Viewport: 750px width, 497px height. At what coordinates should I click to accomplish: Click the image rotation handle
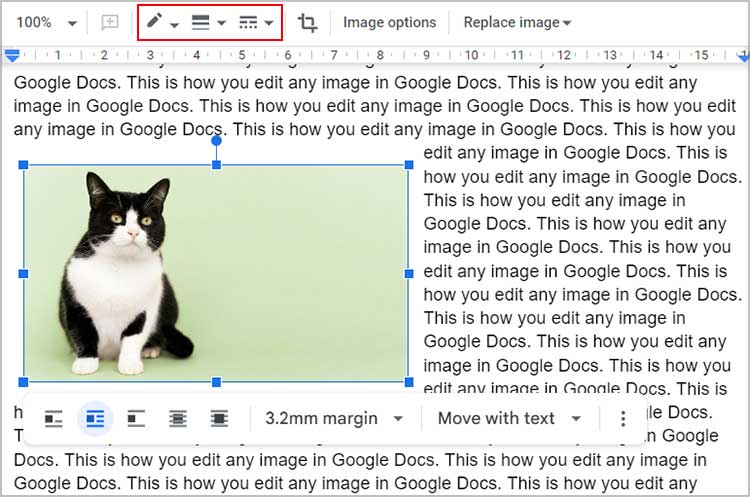[216, 141]
